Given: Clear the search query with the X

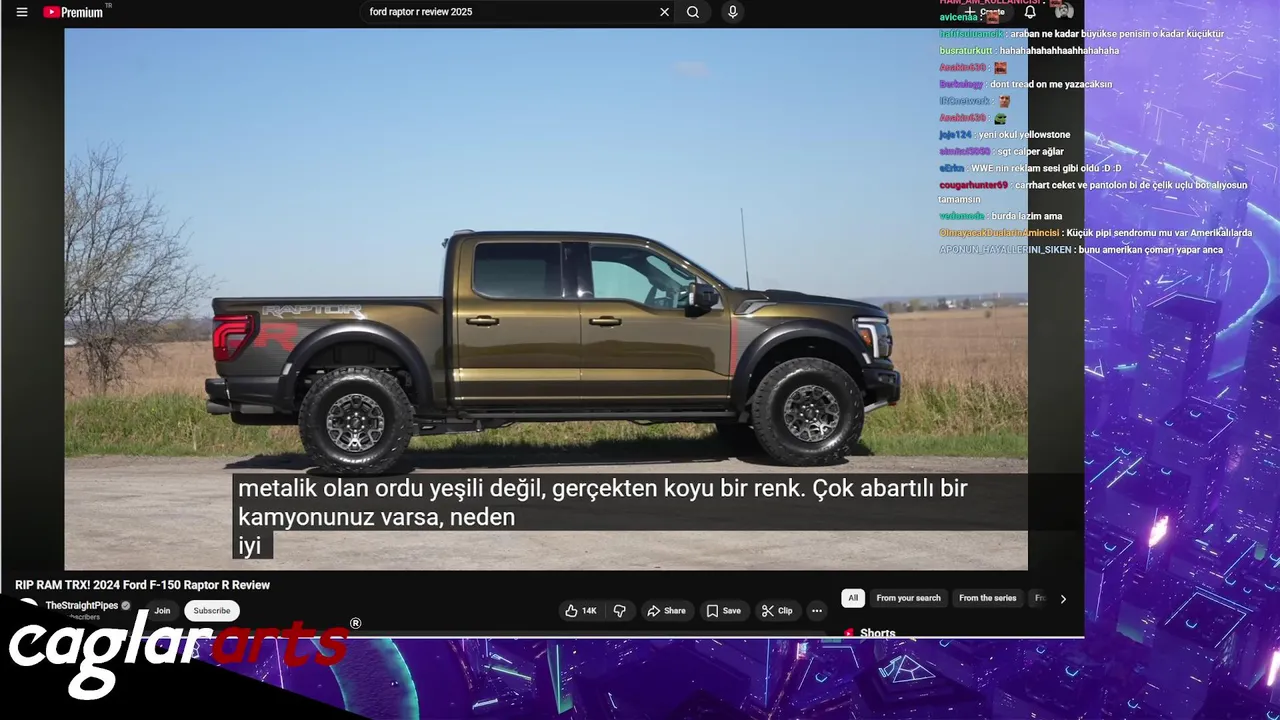Looking at the screenshot, I should [664, 12].
